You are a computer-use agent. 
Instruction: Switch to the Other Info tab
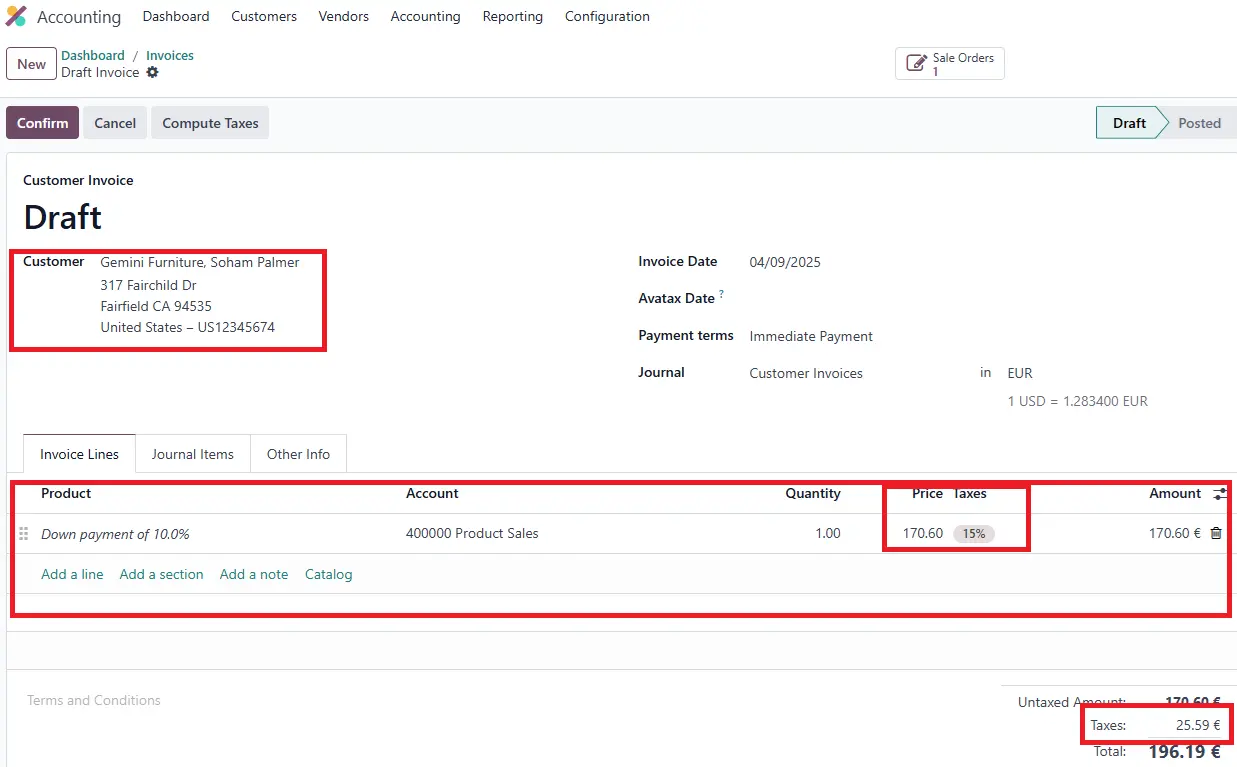pyautogui.click(x=298, y=454)
